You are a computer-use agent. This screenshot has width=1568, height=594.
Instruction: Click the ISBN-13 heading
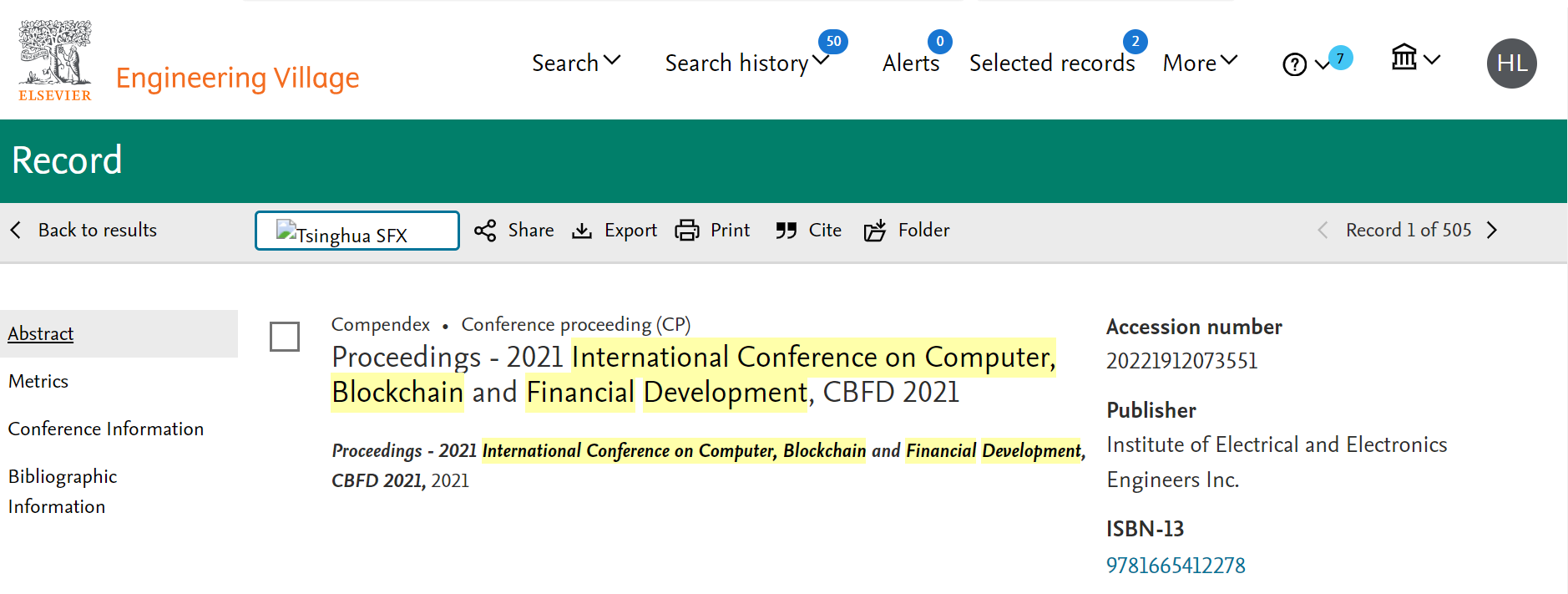(x=1146, y=529)
